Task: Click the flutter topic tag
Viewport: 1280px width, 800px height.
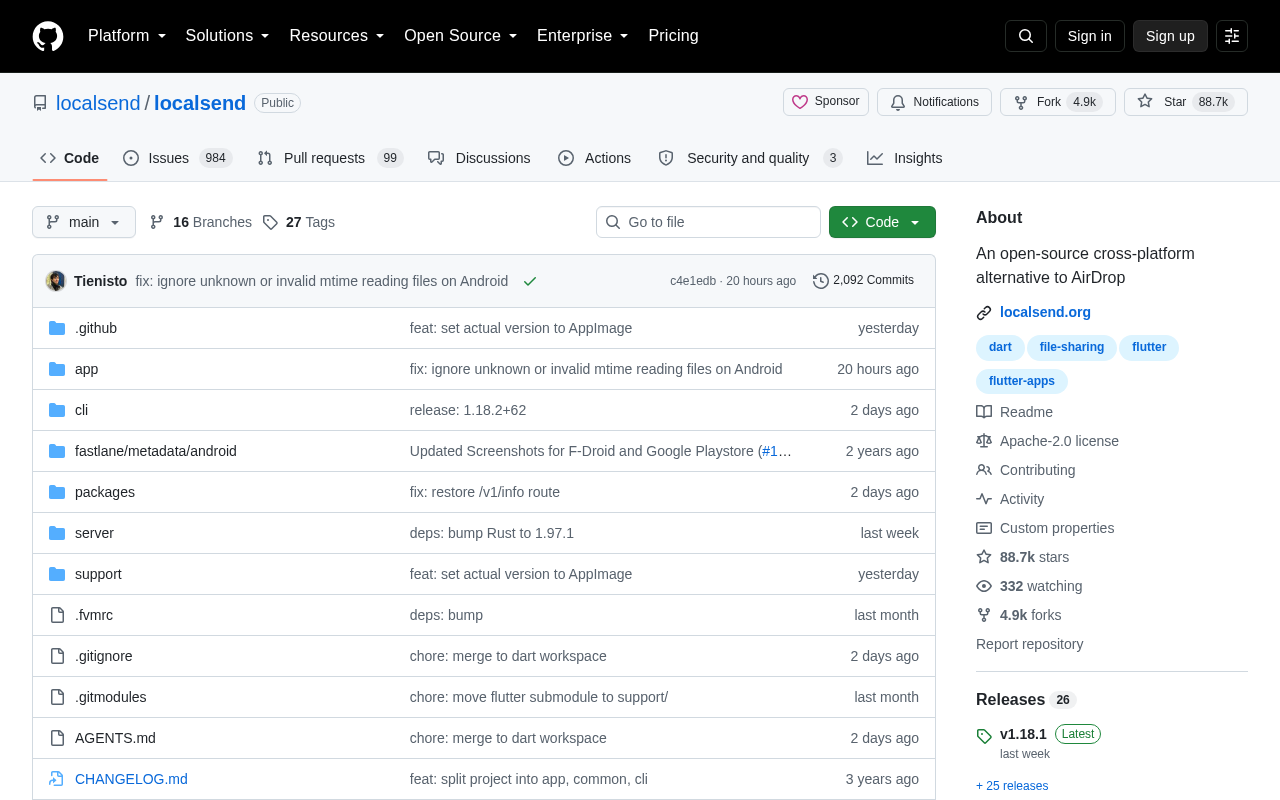Action: [x=1149, y=347]
